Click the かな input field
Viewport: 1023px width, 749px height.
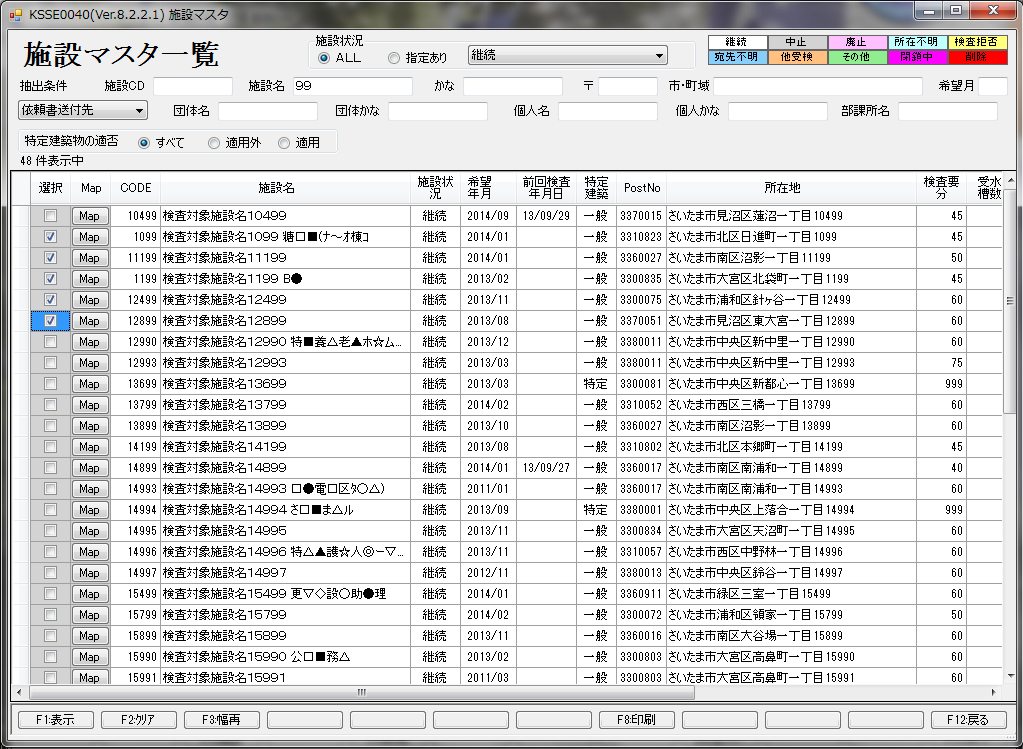(x=513, y=86)
